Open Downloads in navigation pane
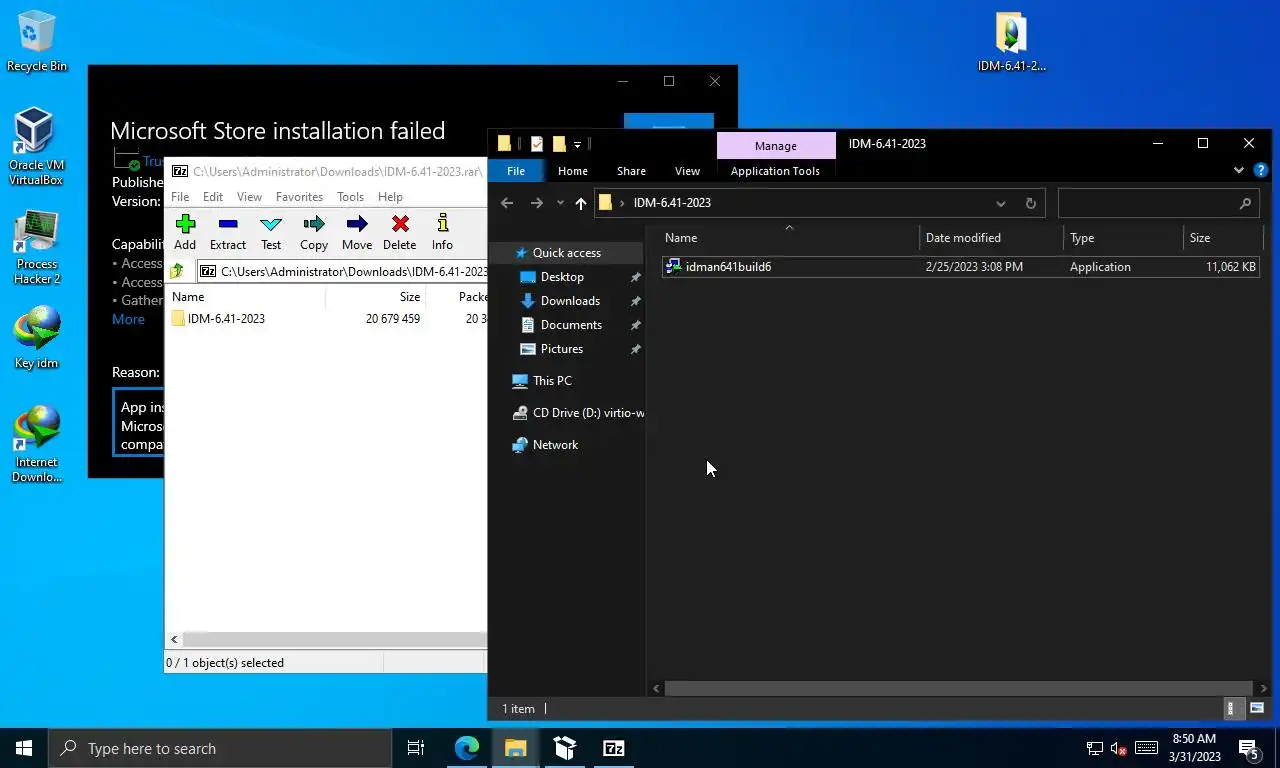1280x768 pixels. click(x=570, y=301)
